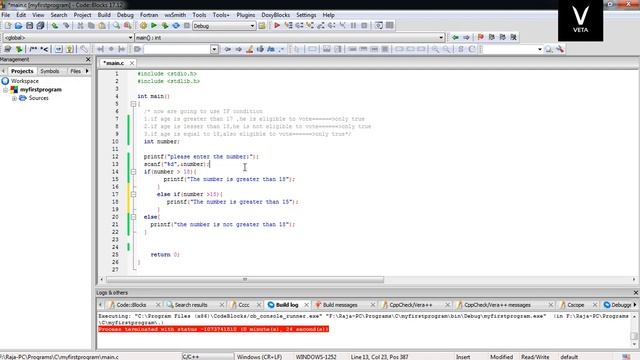Image resolution: width=640 pixels, height=360 pixels.
Task: Click DoxyBlocks block comment /** icon
Action: tap(33, 49)
